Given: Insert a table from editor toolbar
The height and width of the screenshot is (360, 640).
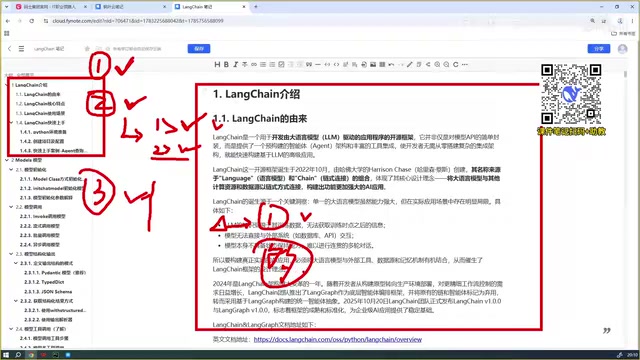Looking at the screenshot, I should click(382, 64).
